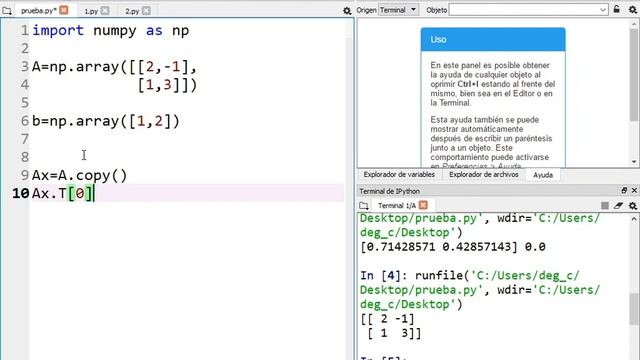The width and height of the screenshot is (640, 360).
Task: Switch to the 1.py tab
Action: [91, 11]
